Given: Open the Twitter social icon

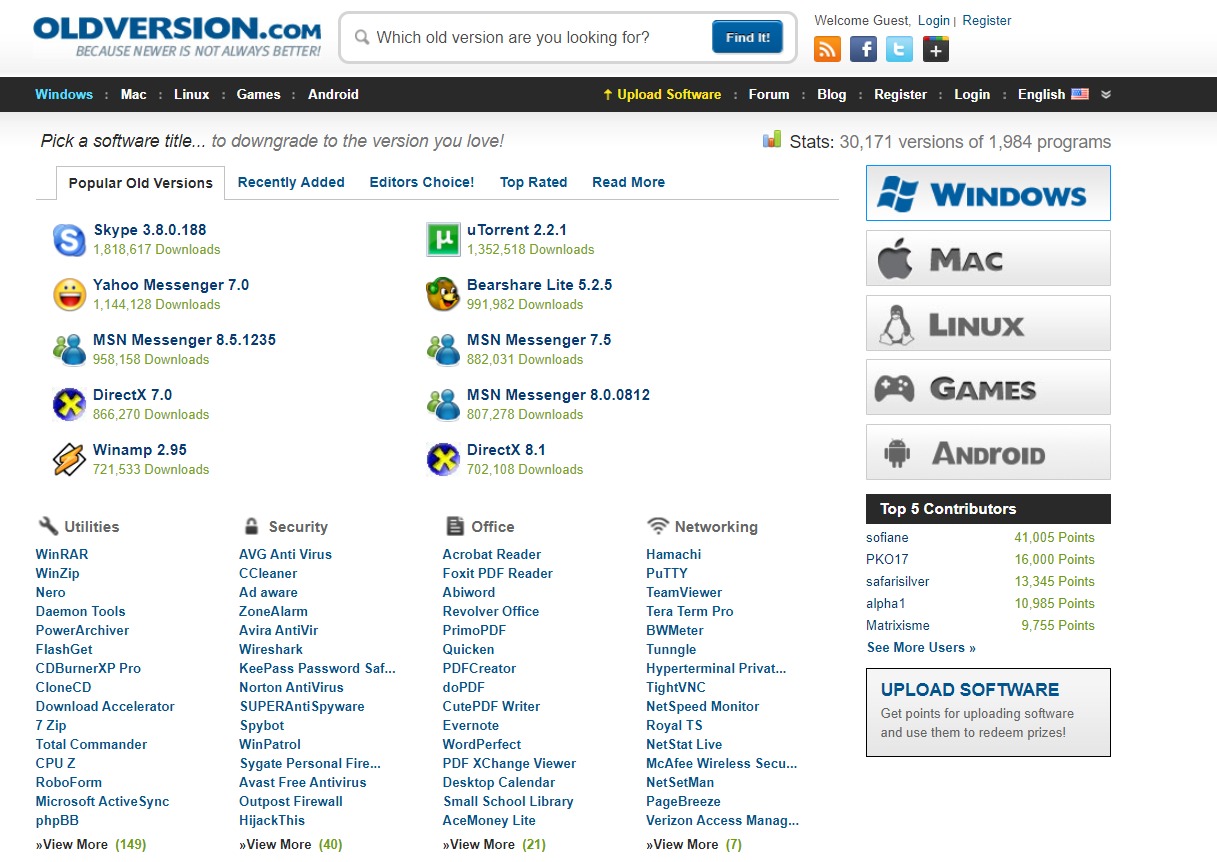Looking at the screenshot, I should coord(899,49).
